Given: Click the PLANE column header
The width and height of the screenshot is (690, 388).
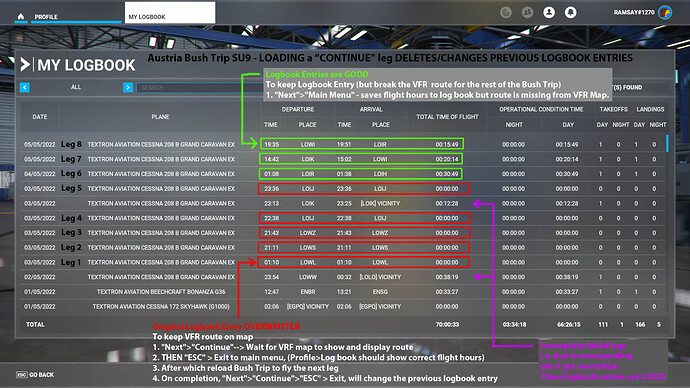Looking at the screenshot, I should (160, 117).
